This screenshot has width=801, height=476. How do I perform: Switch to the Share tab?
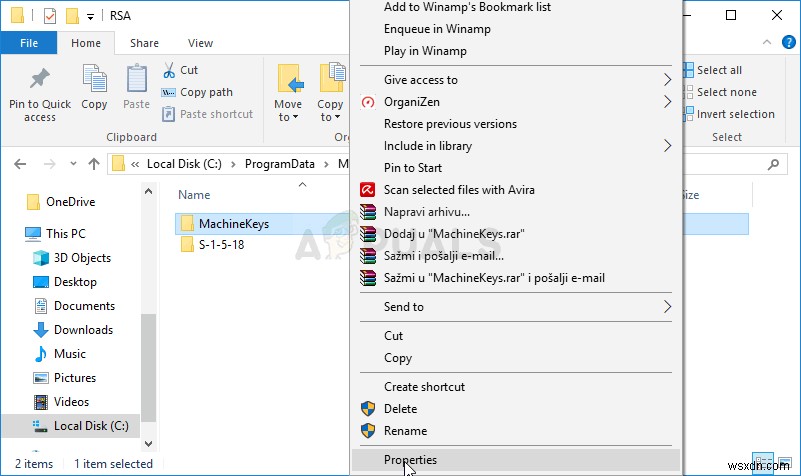(x=145, y=43)
